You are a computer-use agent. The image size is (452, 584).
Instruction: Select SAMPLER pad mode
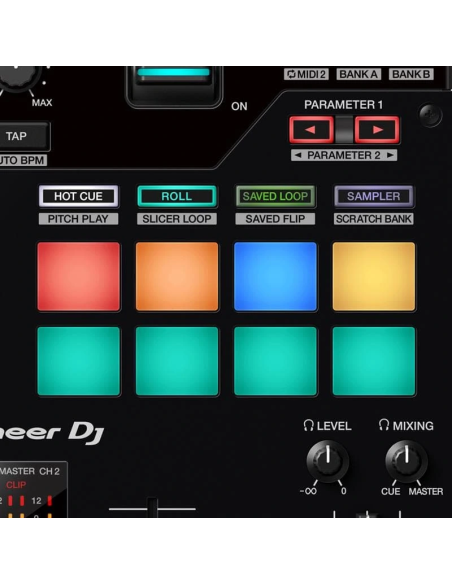(x=374, y=196)
